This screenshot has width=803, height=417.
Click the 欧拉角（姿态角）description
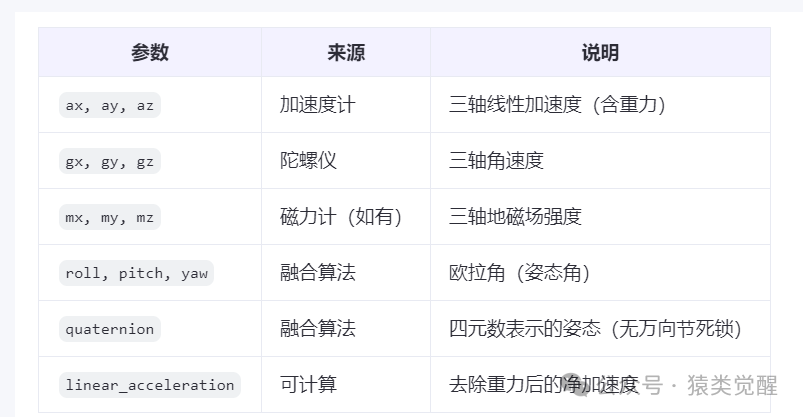[x=520, y=273]
